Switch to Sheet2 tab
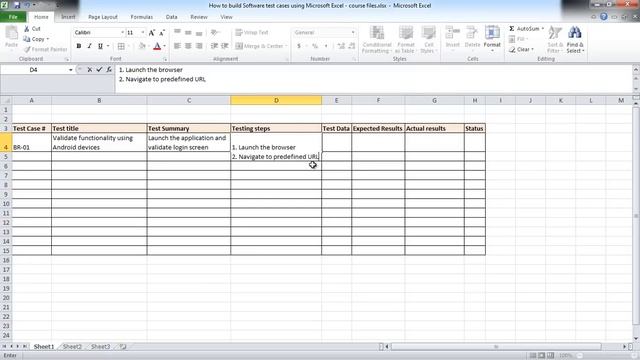 [x=72, y=347]
